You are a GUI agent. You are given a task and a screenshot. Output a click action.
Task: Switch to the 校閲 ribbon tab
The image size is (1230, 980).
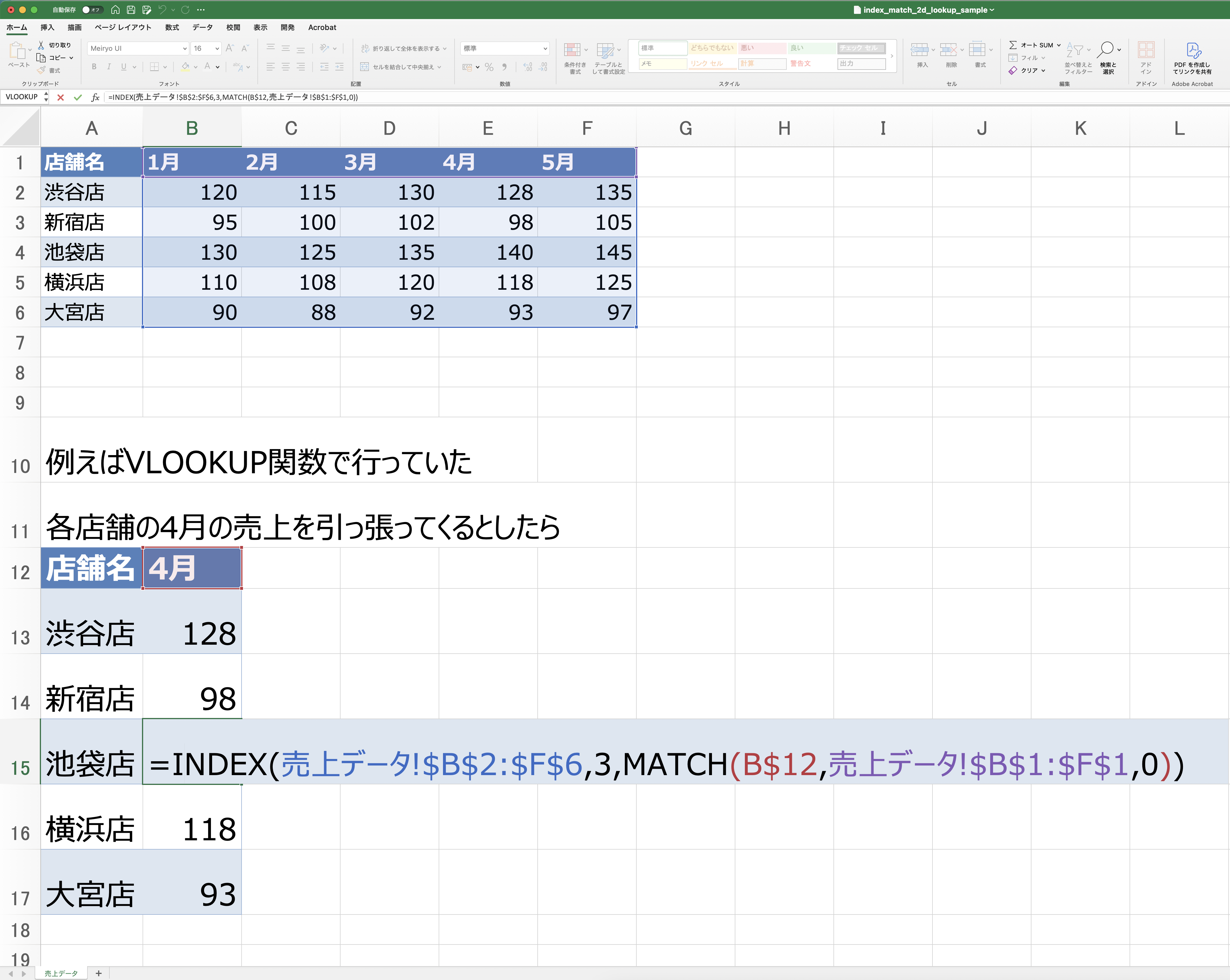click(233, 27)
